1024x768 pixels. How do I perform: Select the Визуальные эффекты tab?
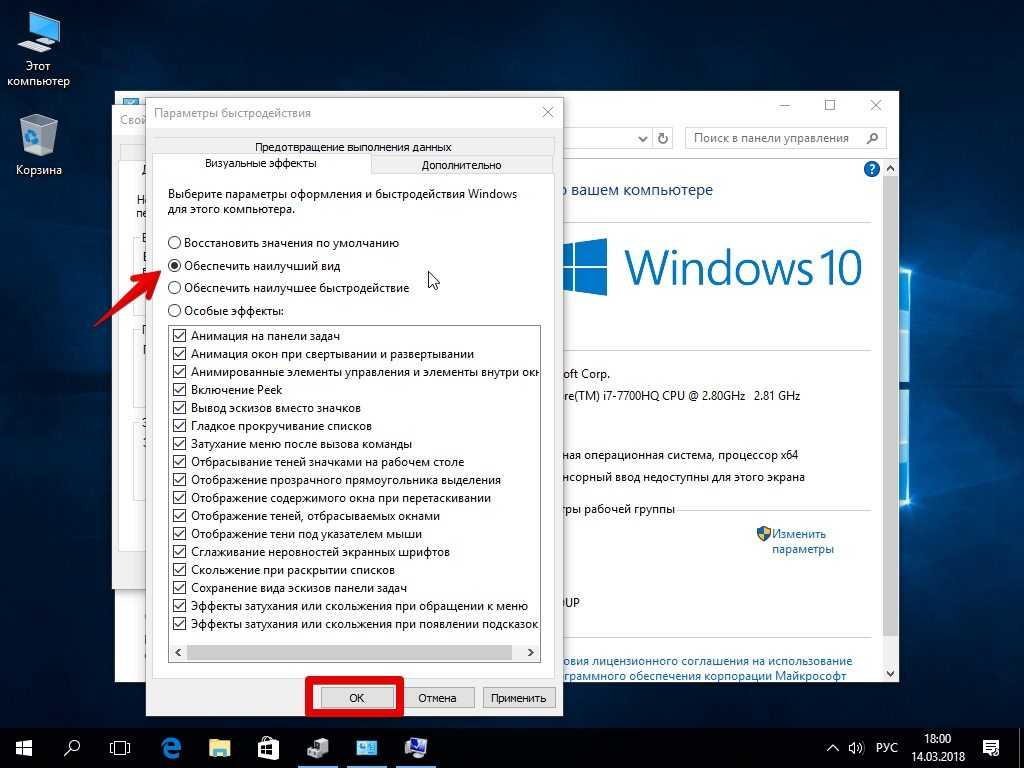pos(261,163)
